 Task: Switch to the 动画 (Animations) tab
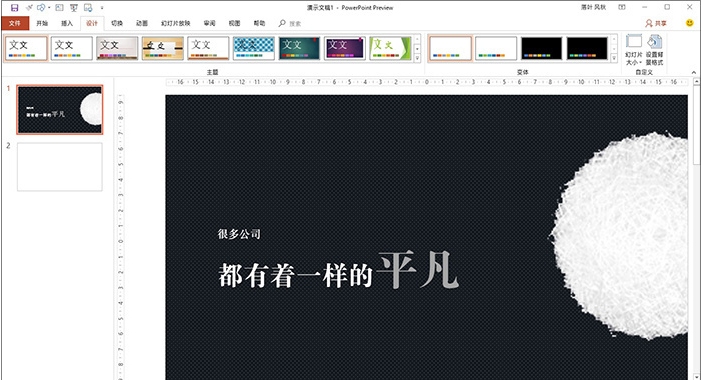point(142,23)
